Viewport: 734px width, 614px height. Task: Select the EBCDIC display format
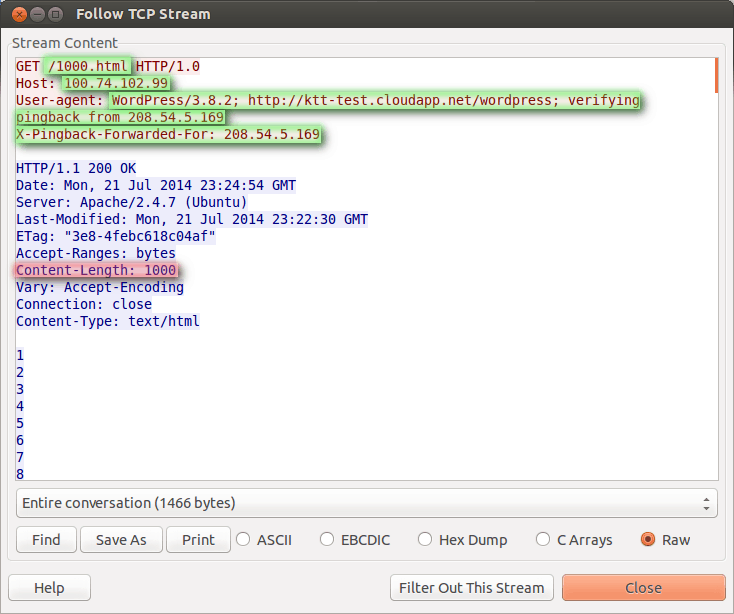pyautogui.click(x=355, y=540)
